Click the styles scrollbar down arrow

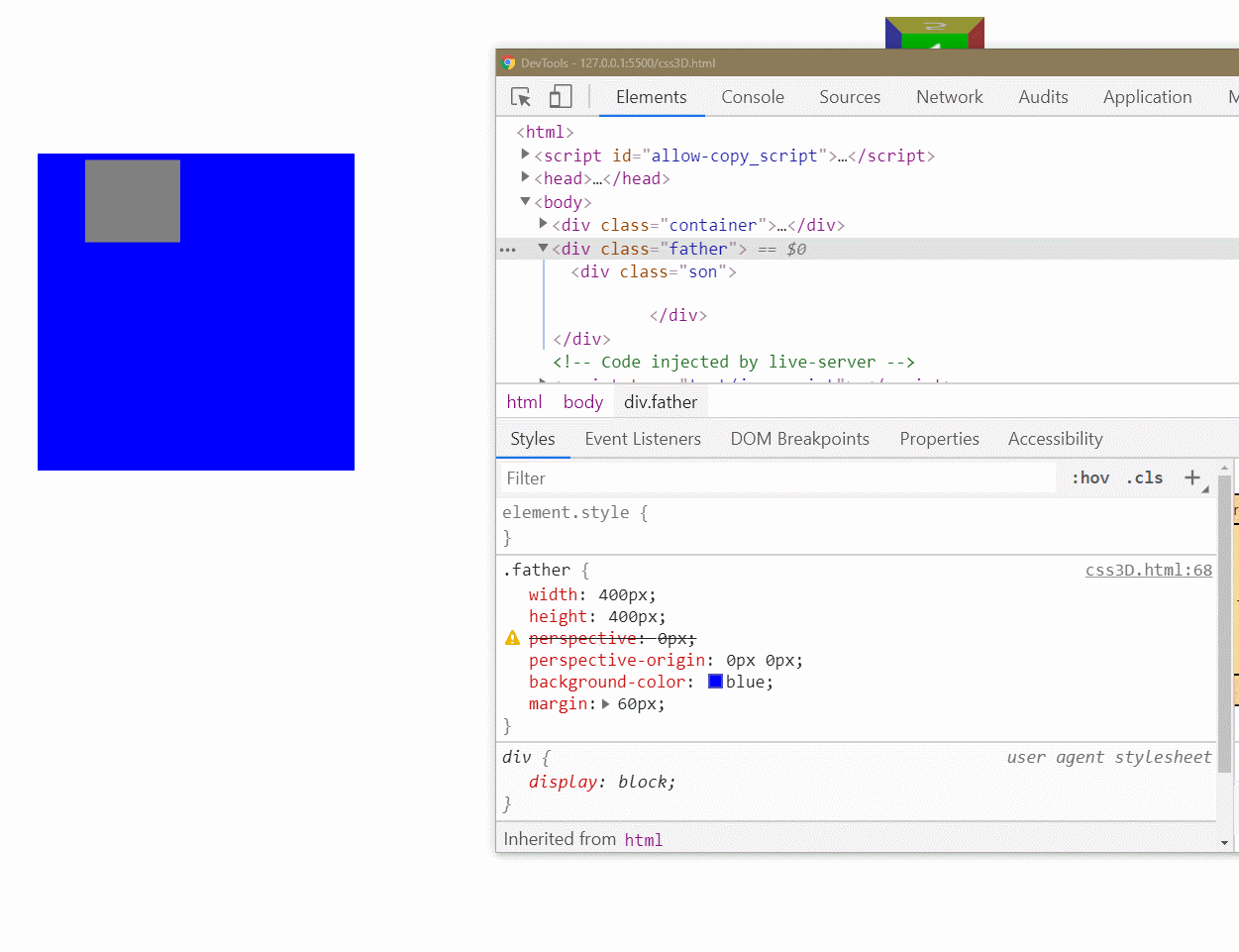click(1225, 843)
